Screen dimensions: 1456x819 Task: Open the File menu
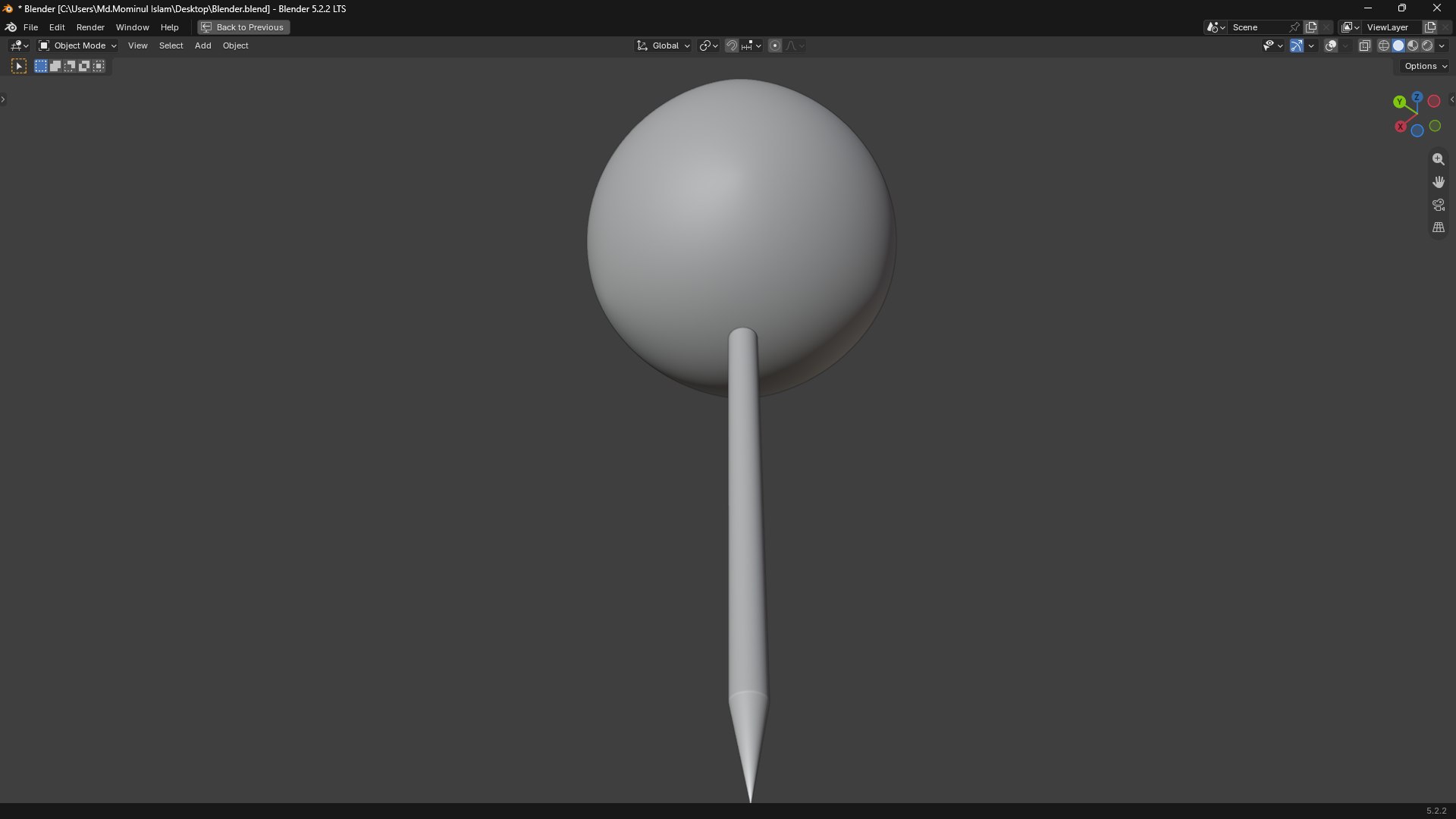30,27
